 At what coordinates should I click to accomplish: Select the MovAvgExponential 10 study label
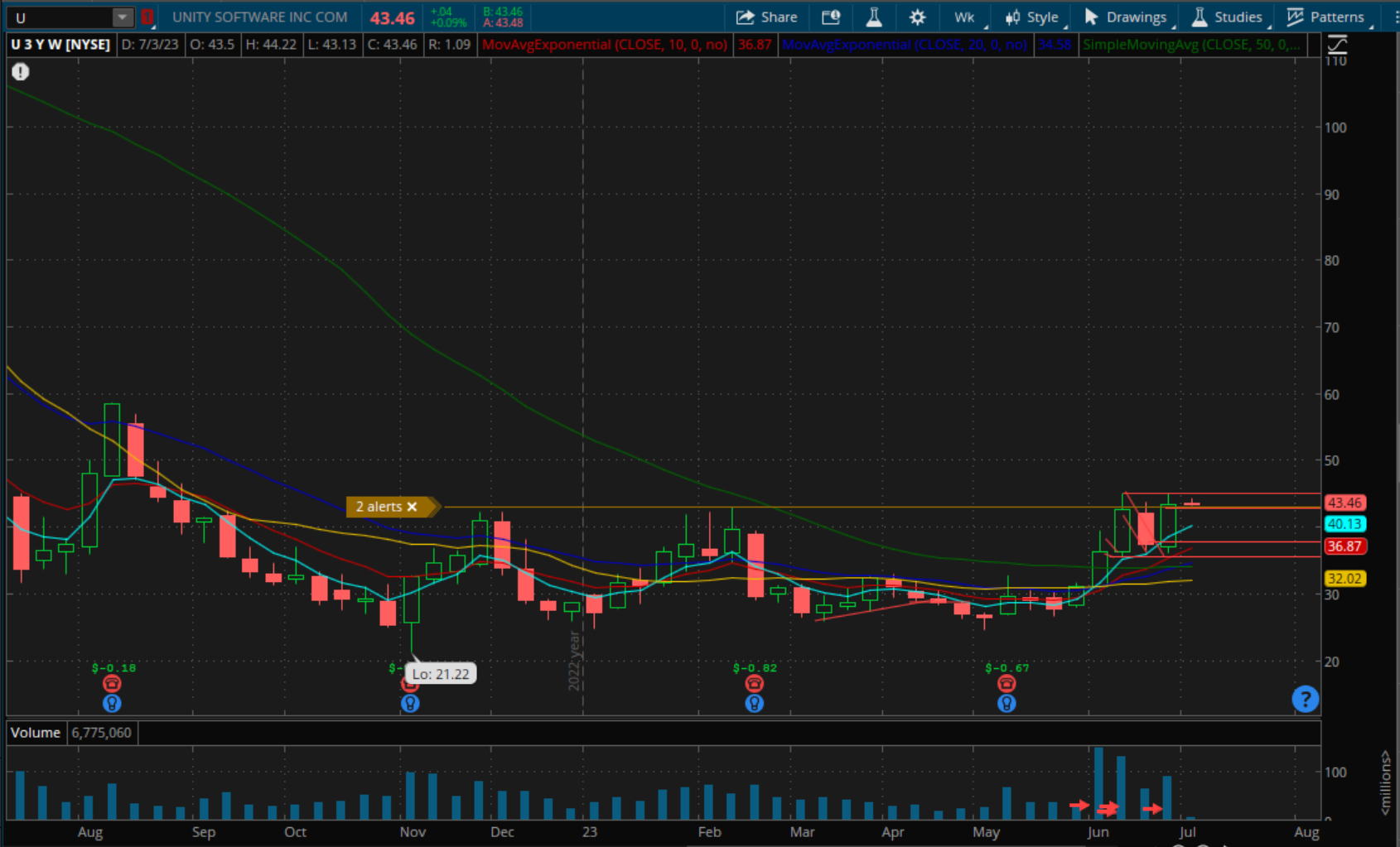[605, 44]
